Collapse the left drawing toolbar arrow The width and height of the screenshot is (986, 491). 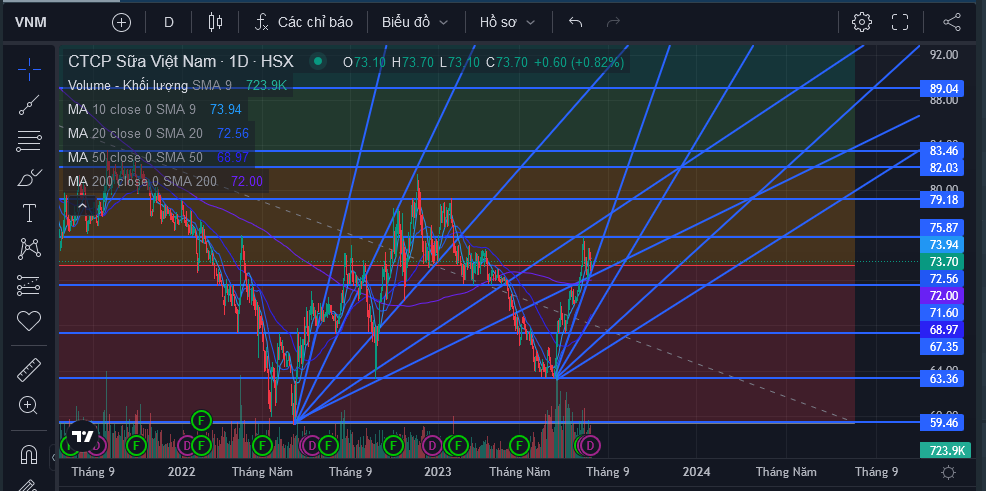(x=53, y=458)
